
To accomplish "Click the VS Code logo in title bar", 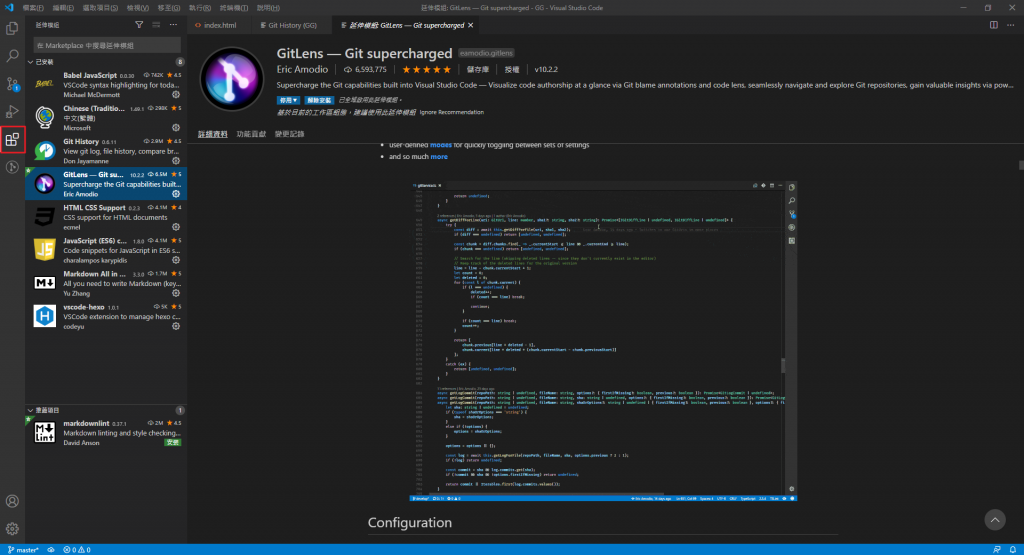I will pyautogui.click(x=9, y=7).
